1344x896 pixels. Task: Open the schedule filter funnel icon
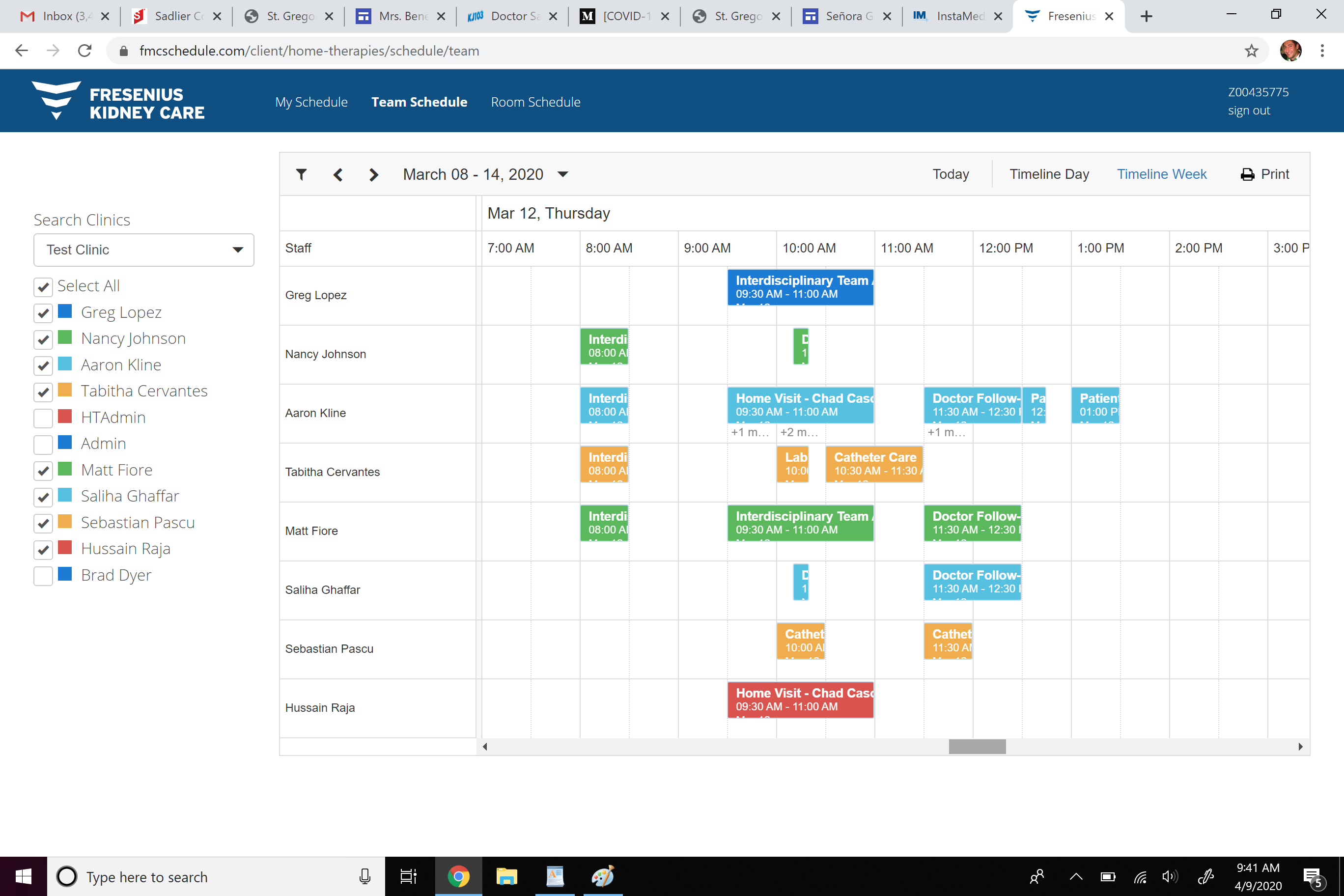tap(301, 174)
